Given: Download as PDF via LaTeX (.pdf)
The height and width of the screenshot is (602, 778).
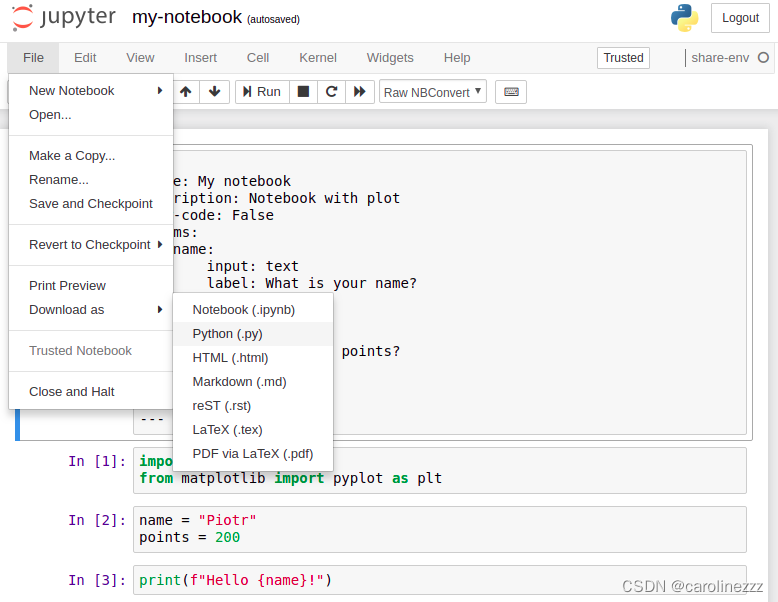Looking at the screenshot, I should pos(253,454).
